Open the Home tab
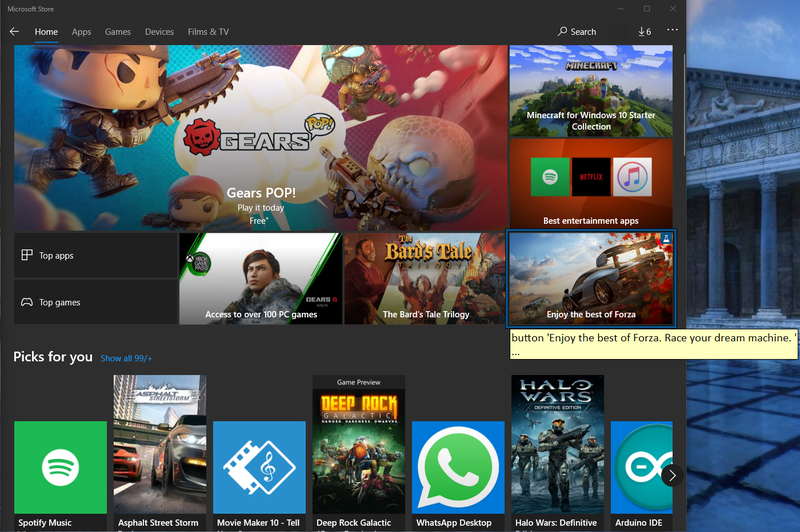The height and width of the screenshot is (532, 800). point(46,32)
